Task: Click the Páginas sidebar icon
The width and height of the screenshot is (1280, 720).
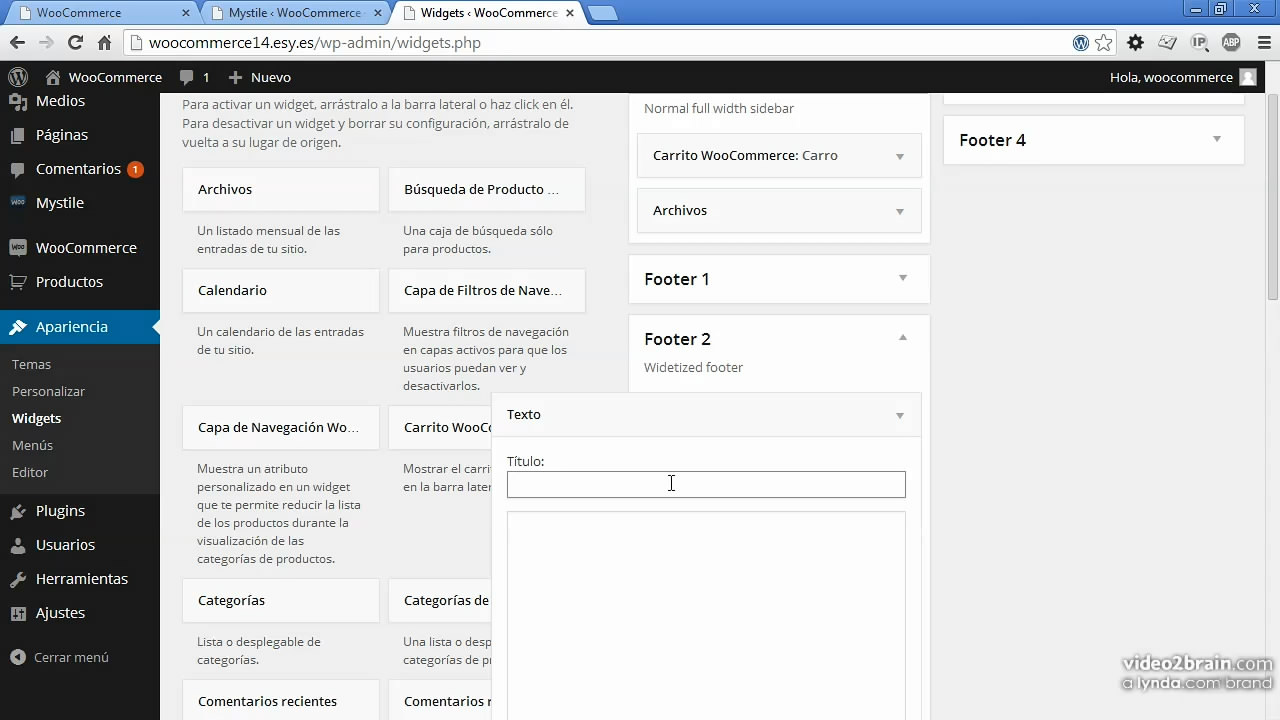Action: 18,135
